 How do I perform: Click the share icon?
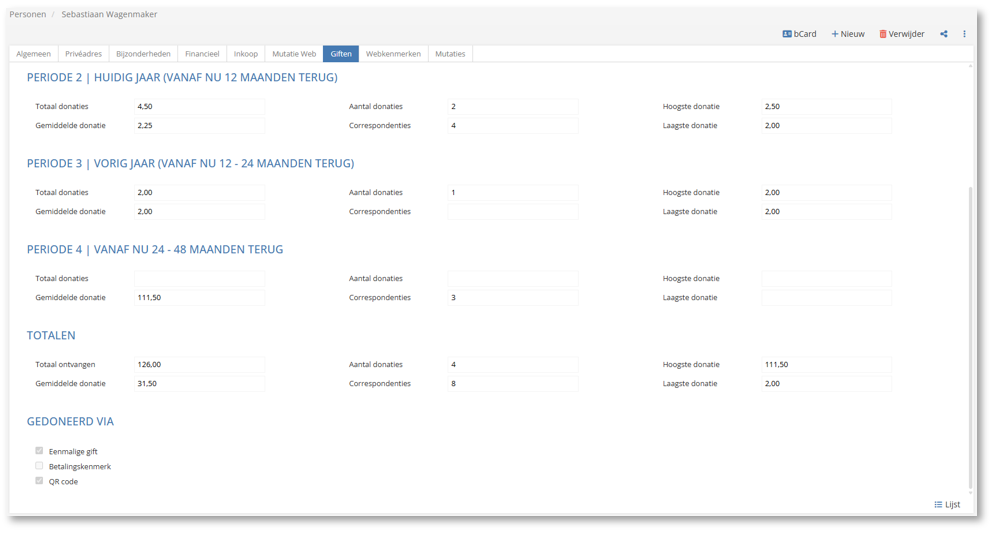point(943,34)
